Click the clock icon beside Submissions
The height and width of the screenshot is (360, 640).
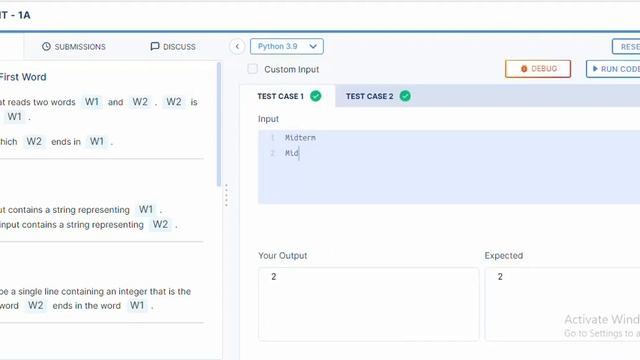click(x=46, y=47)
